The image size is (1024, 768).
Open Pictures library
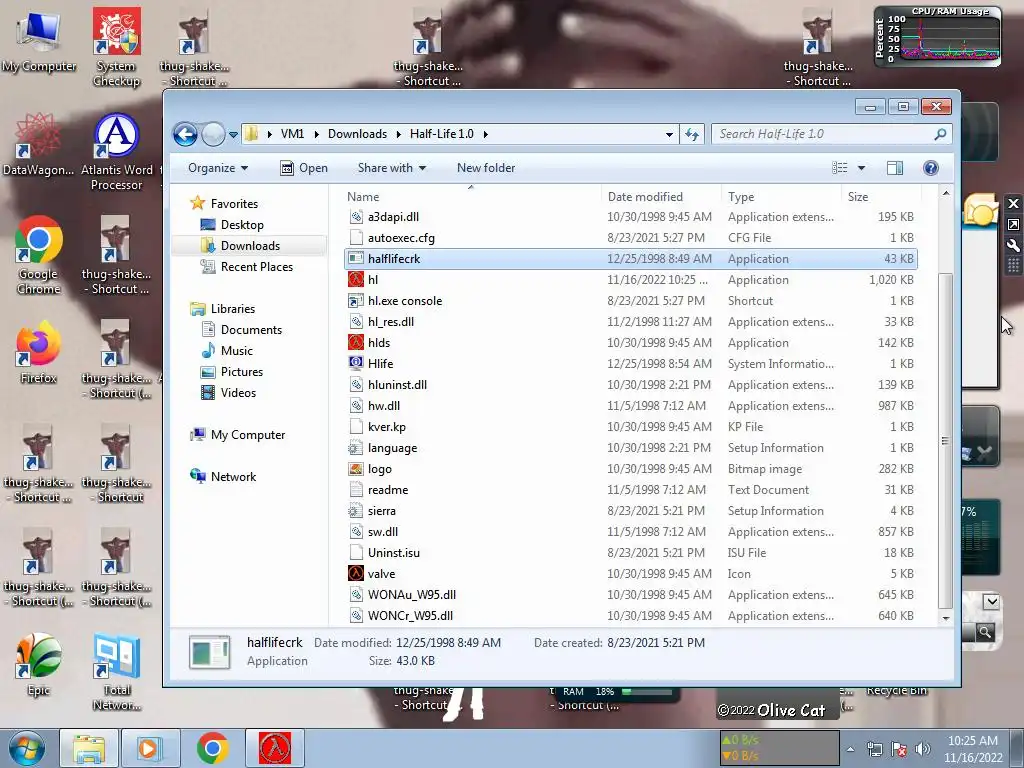(x=242, y=372)
